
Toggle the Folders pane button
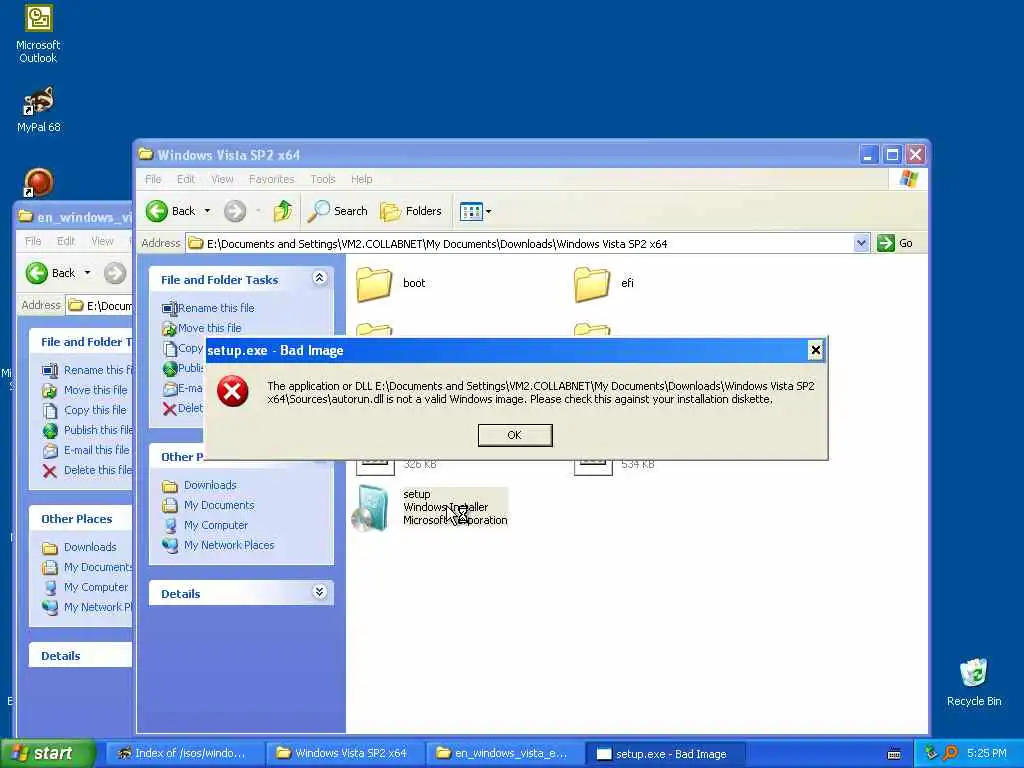point(411,211)
